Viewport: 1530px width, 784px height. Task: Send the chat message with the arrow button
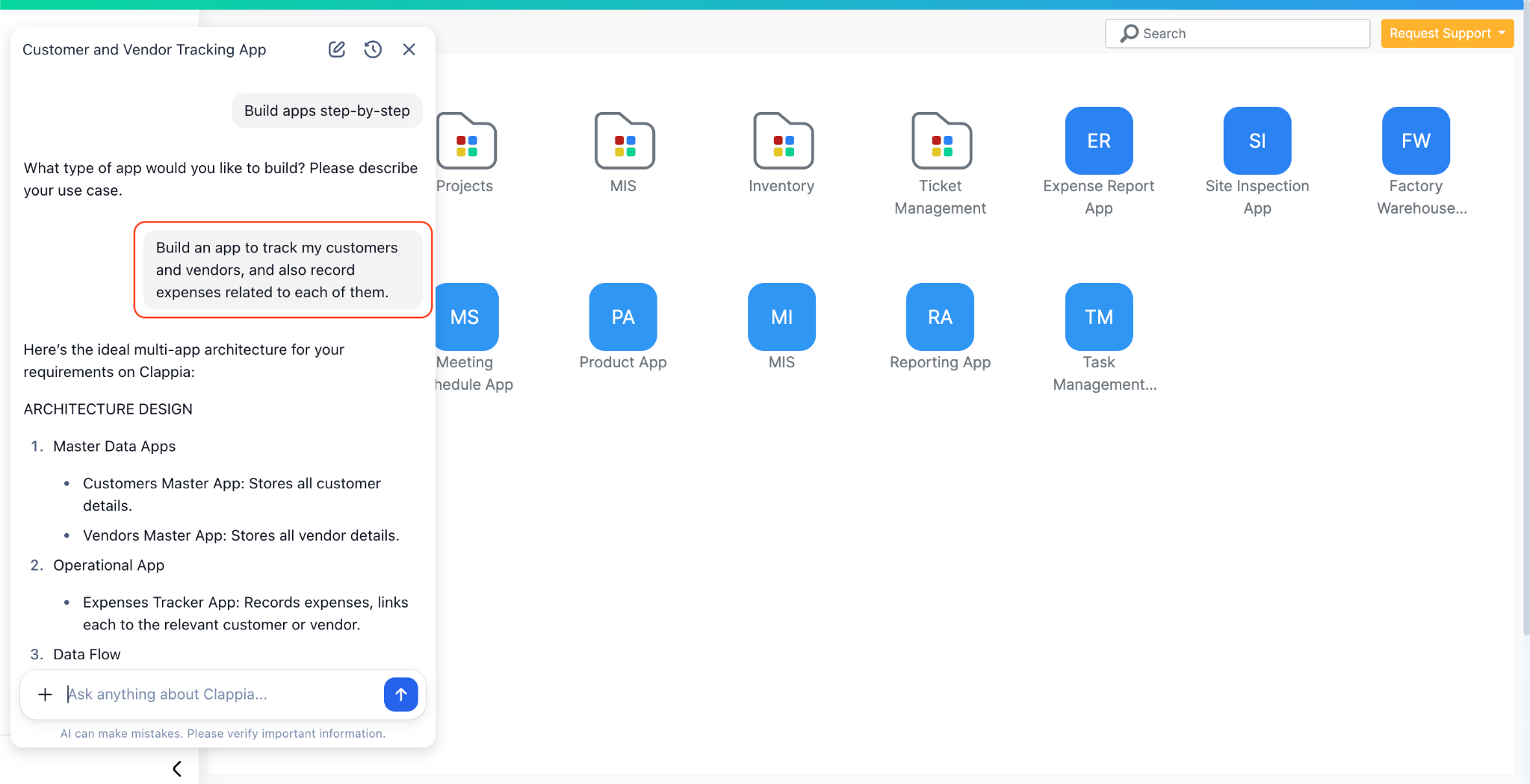400,694
